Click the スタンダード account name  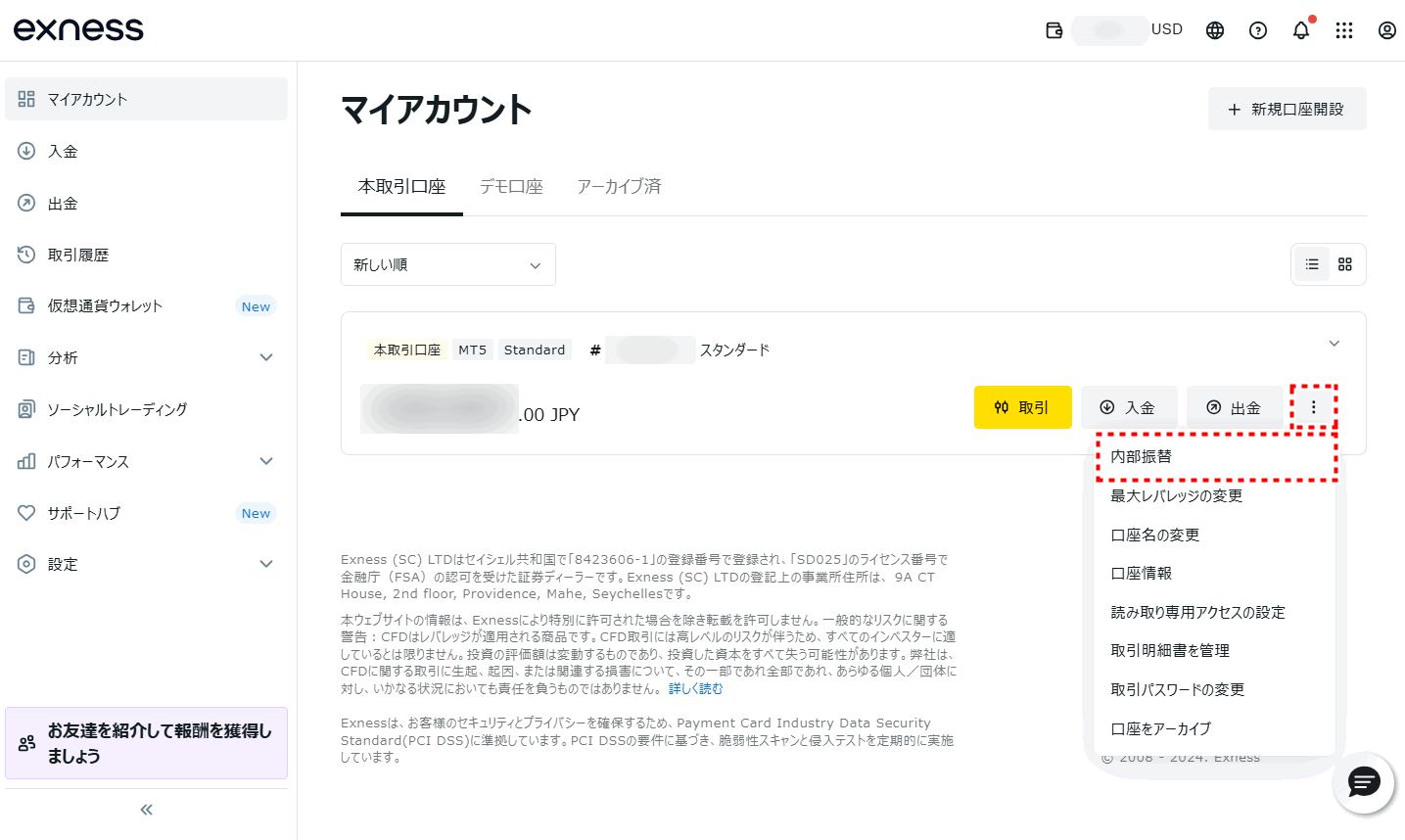coord(734,350)
